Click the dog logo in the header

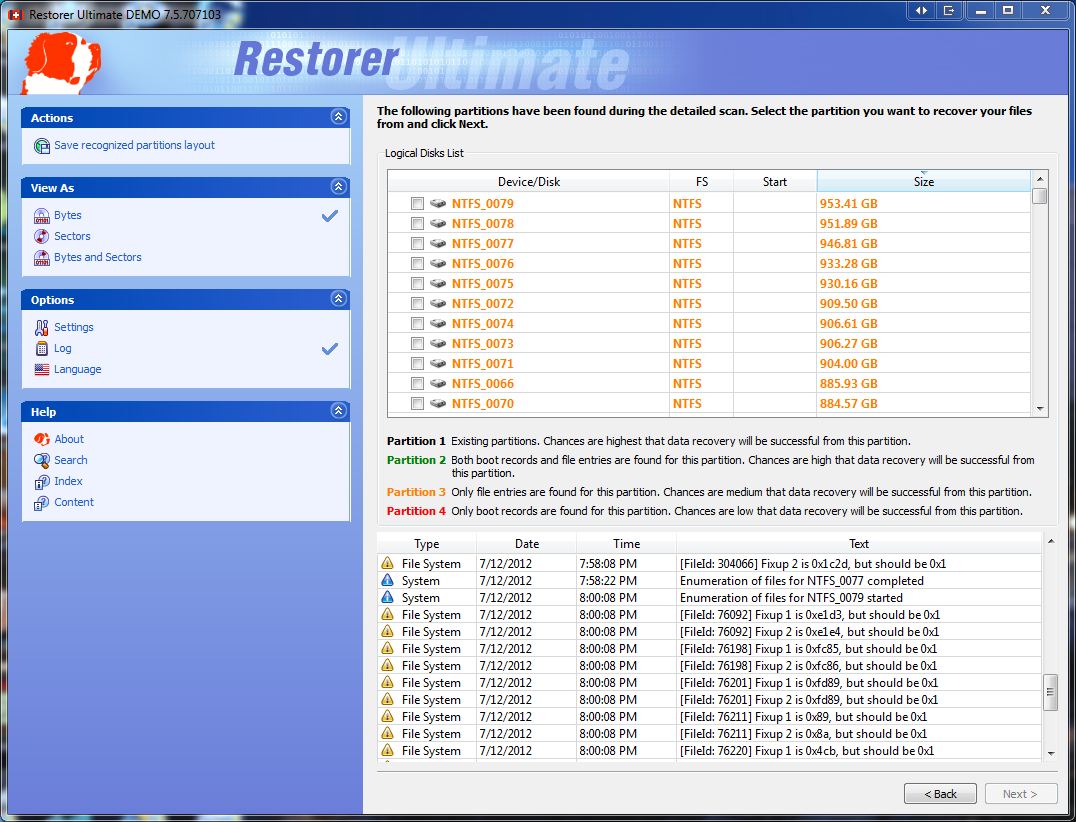point(62,63)
